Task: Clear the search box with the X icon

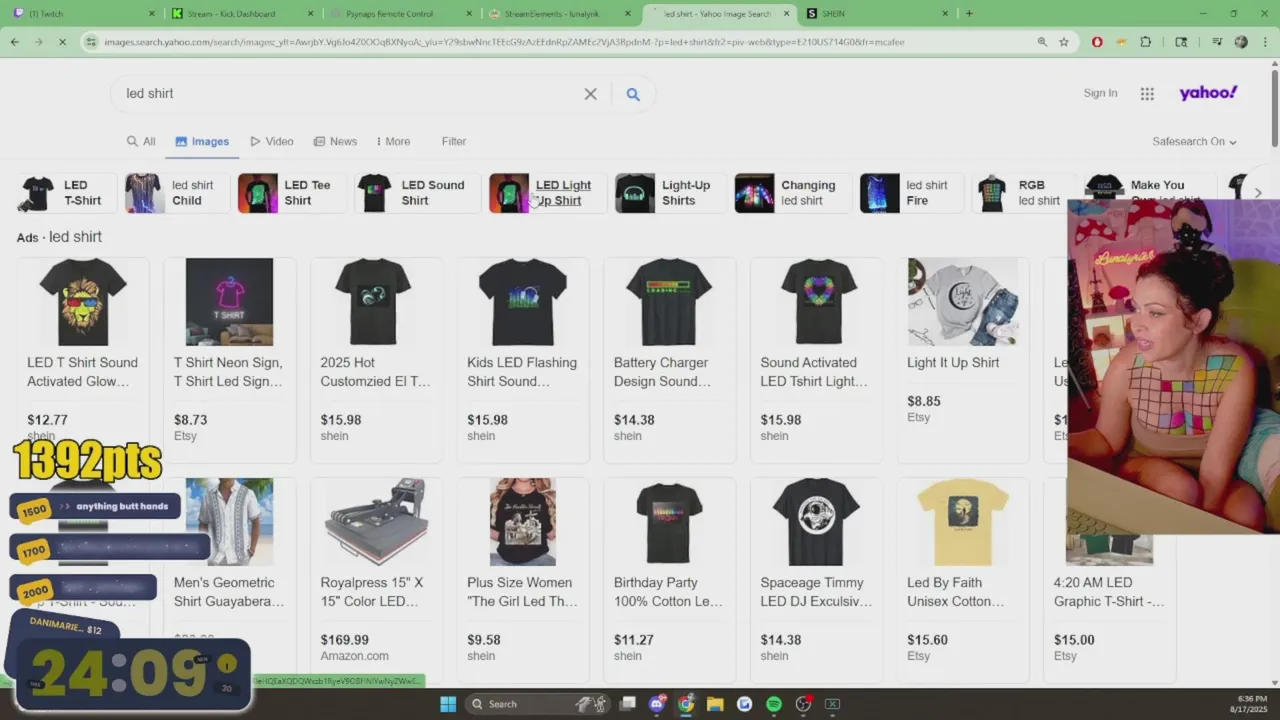Action: pos(590,94)
